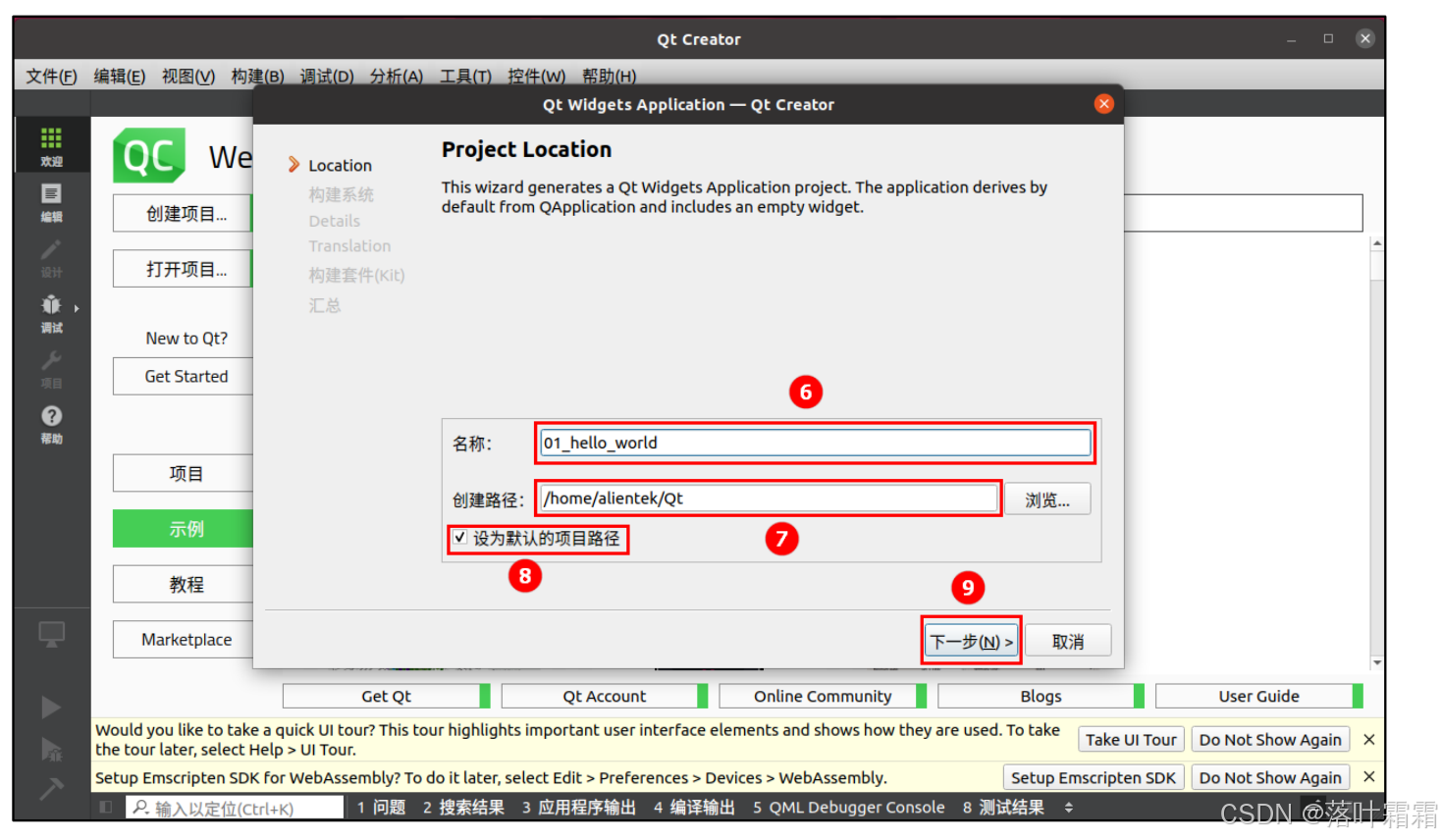Click the Next button in the wizard
This screenshot has height=840, width=1442.
coord(971,641)
